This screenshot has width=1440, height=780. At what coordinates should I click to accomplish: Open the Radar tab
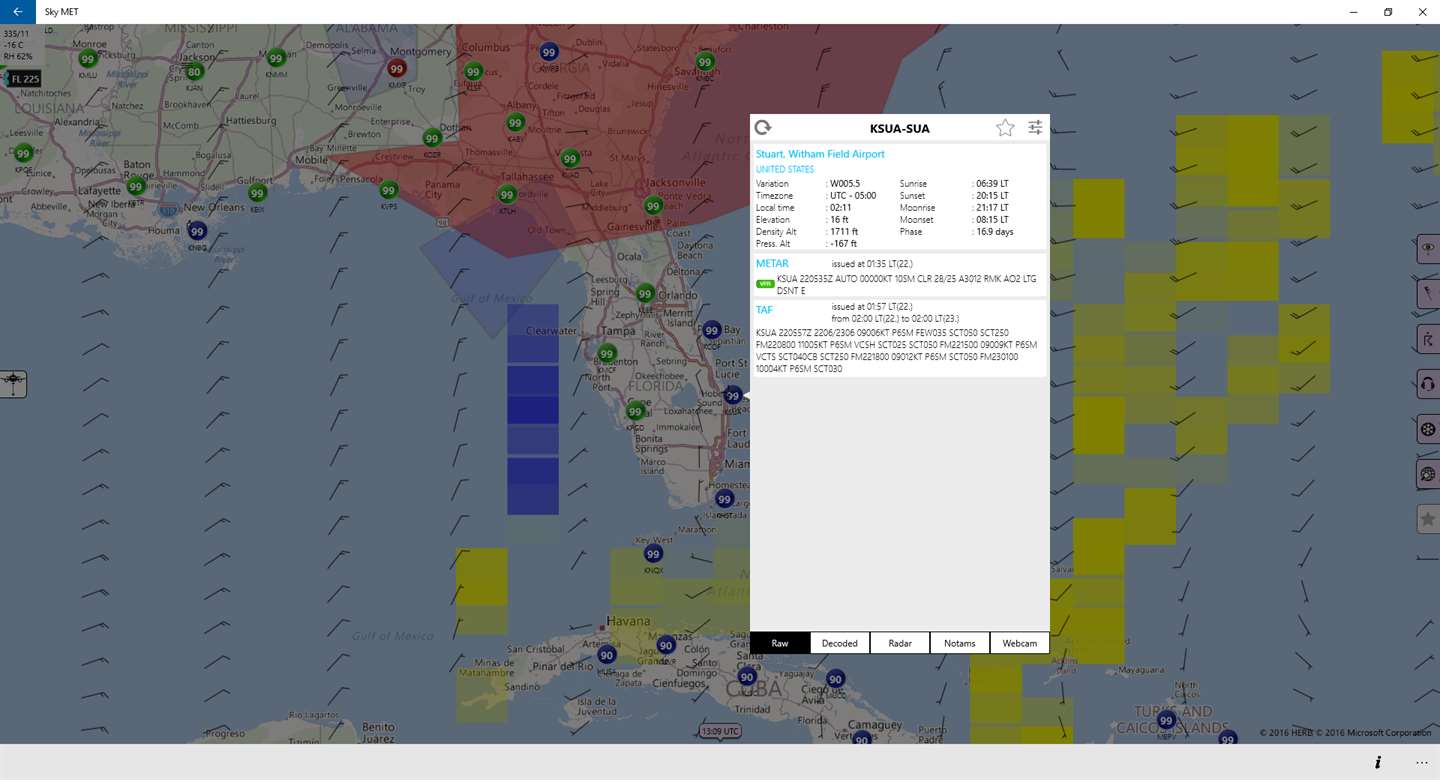coord(900,643)
